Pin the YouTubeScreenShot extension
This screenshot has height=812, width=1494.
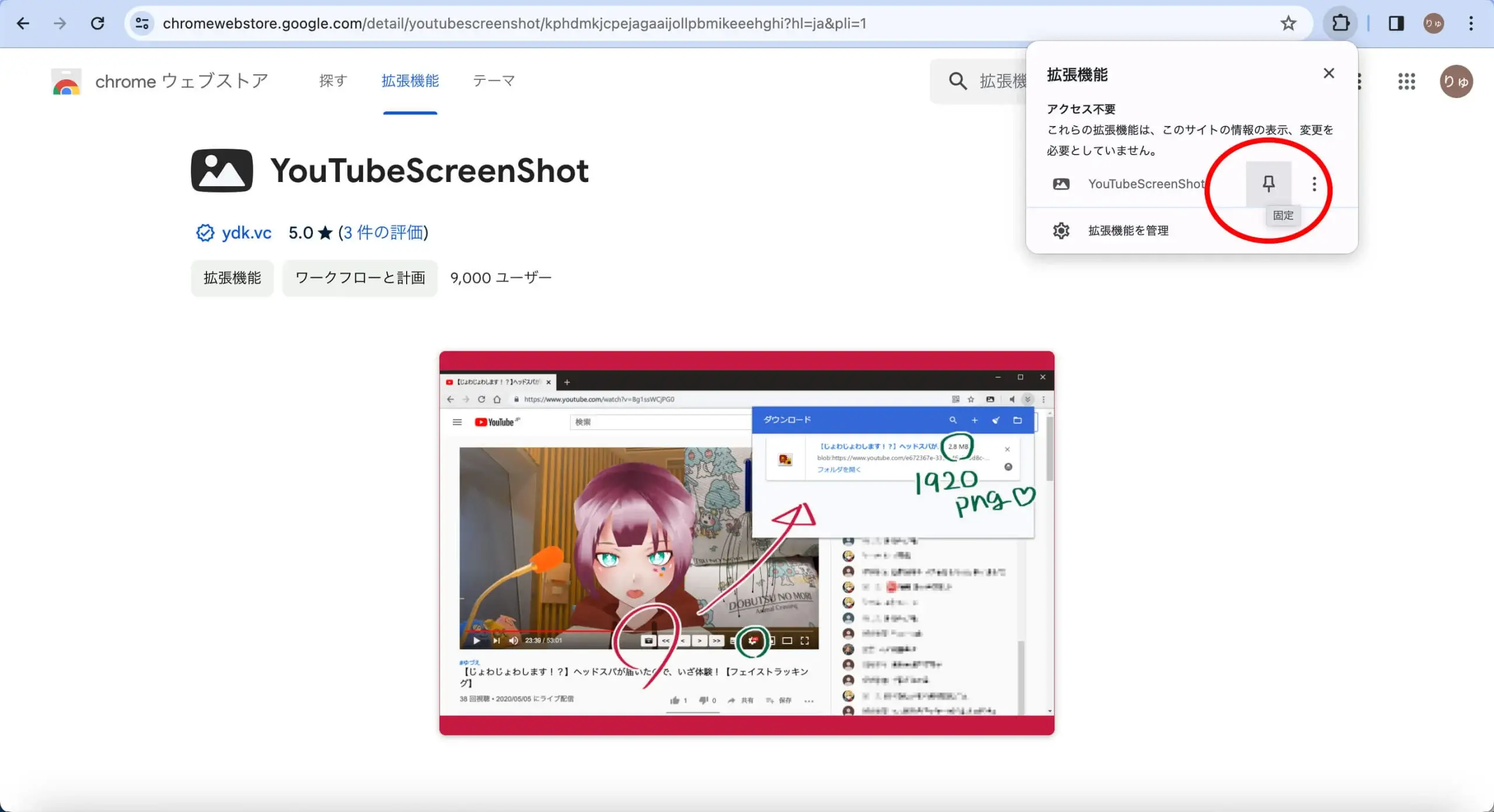coord(1268,184)
